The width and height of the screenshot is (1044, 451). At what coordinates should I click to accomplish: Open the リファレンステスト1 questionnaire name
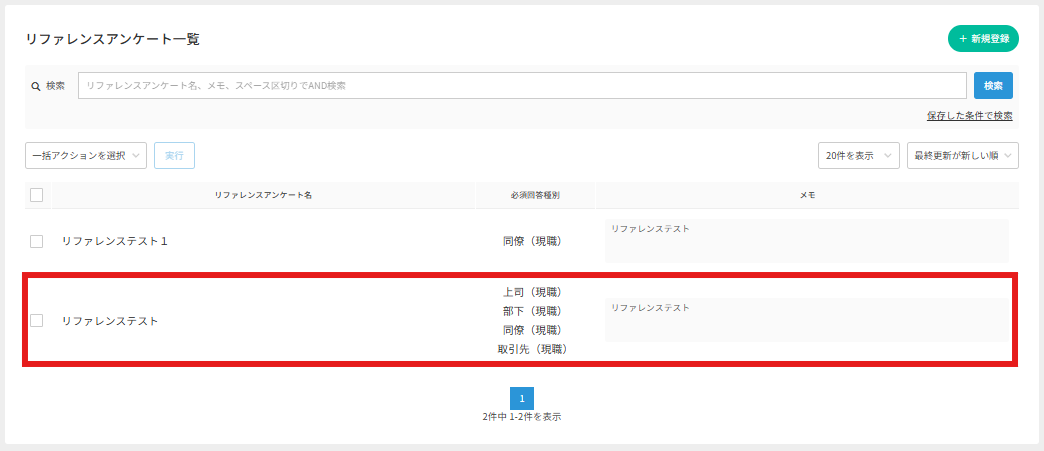(x=114, y=241)
